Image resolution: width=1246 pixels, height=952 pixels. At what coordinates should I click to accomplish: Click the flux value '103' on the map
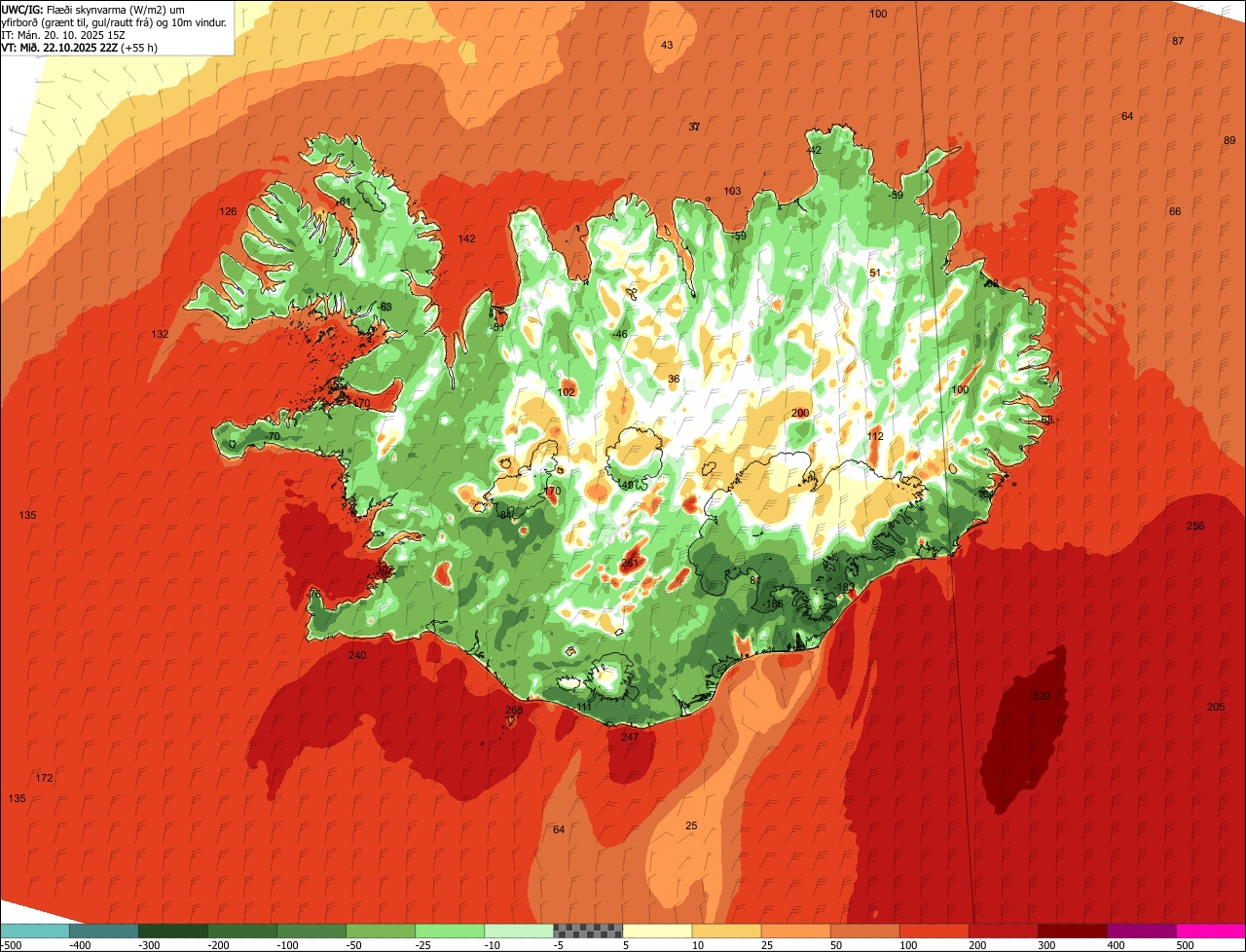pyautogui.click(x=732, y=191)
